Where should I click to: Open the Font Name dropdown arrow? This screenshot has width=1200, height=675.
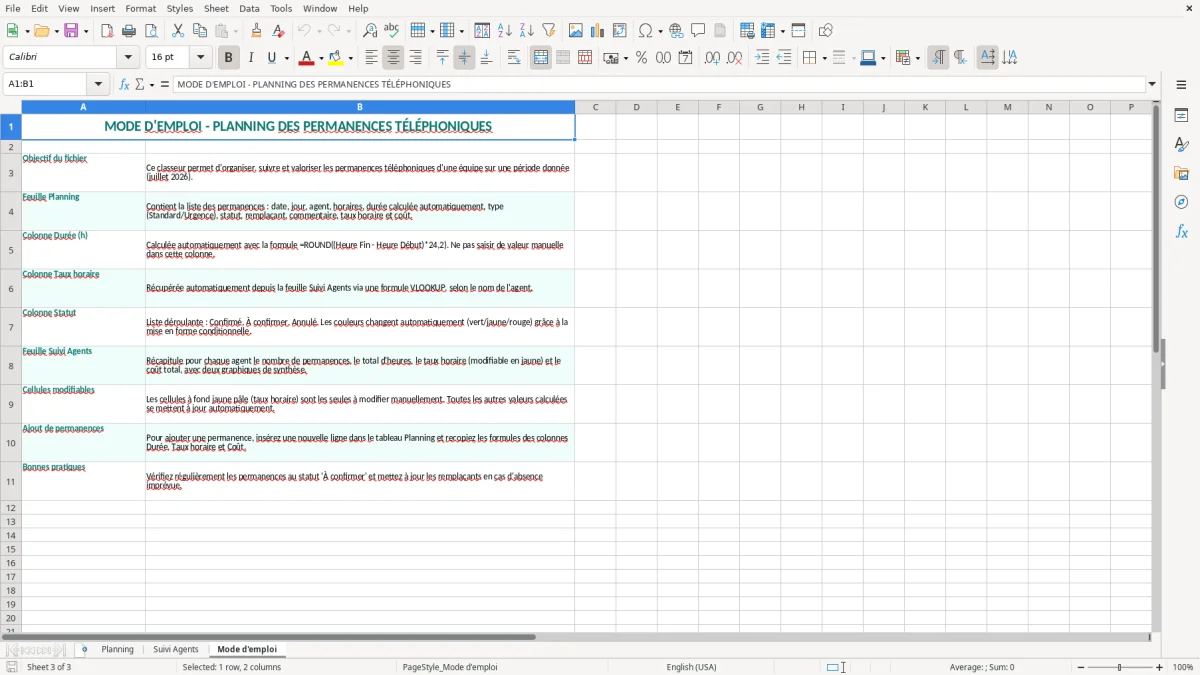click(128, 58)
